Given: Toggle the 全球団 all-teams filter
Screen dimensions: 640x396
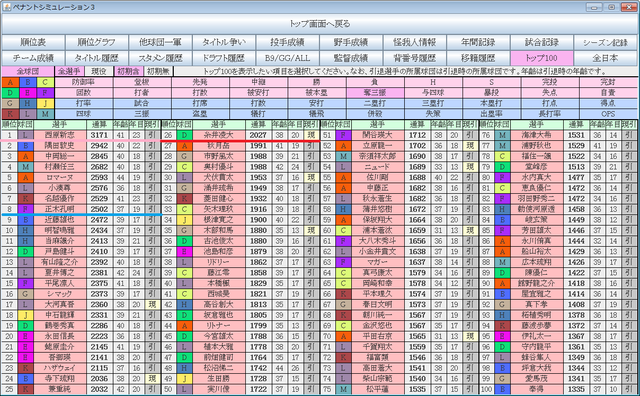Looking at the screenshot, I should pyautogui.click(x=28, y=71).
